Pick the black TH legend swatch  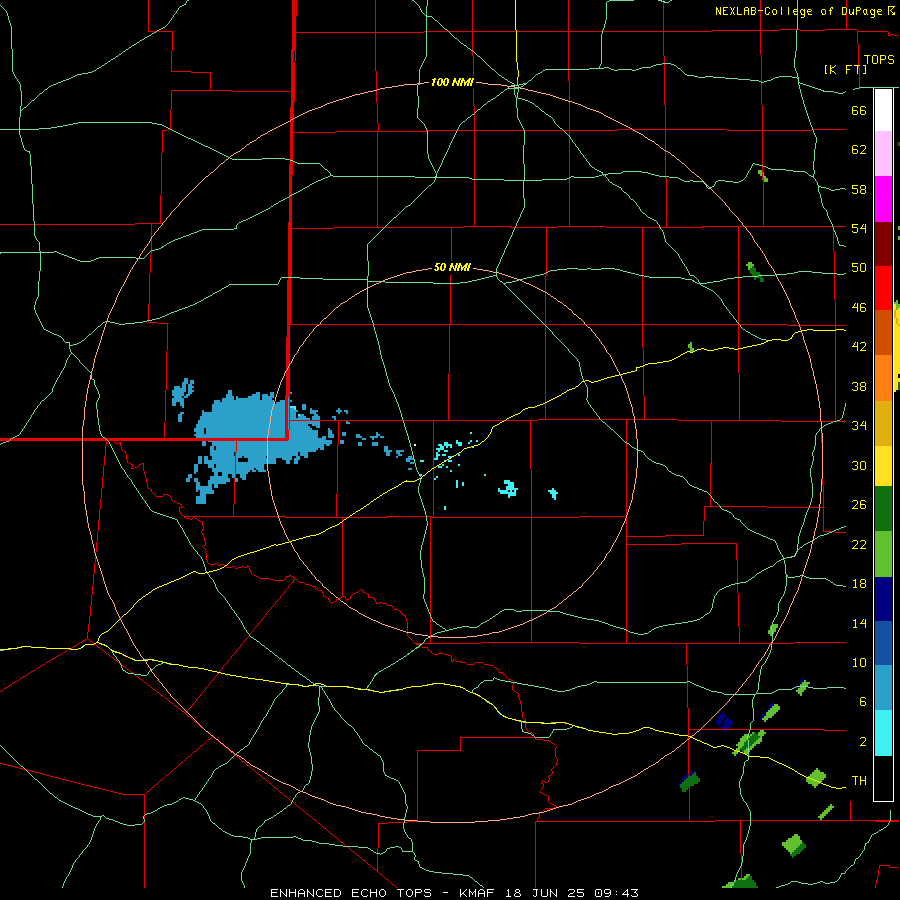tap(883, 778)
